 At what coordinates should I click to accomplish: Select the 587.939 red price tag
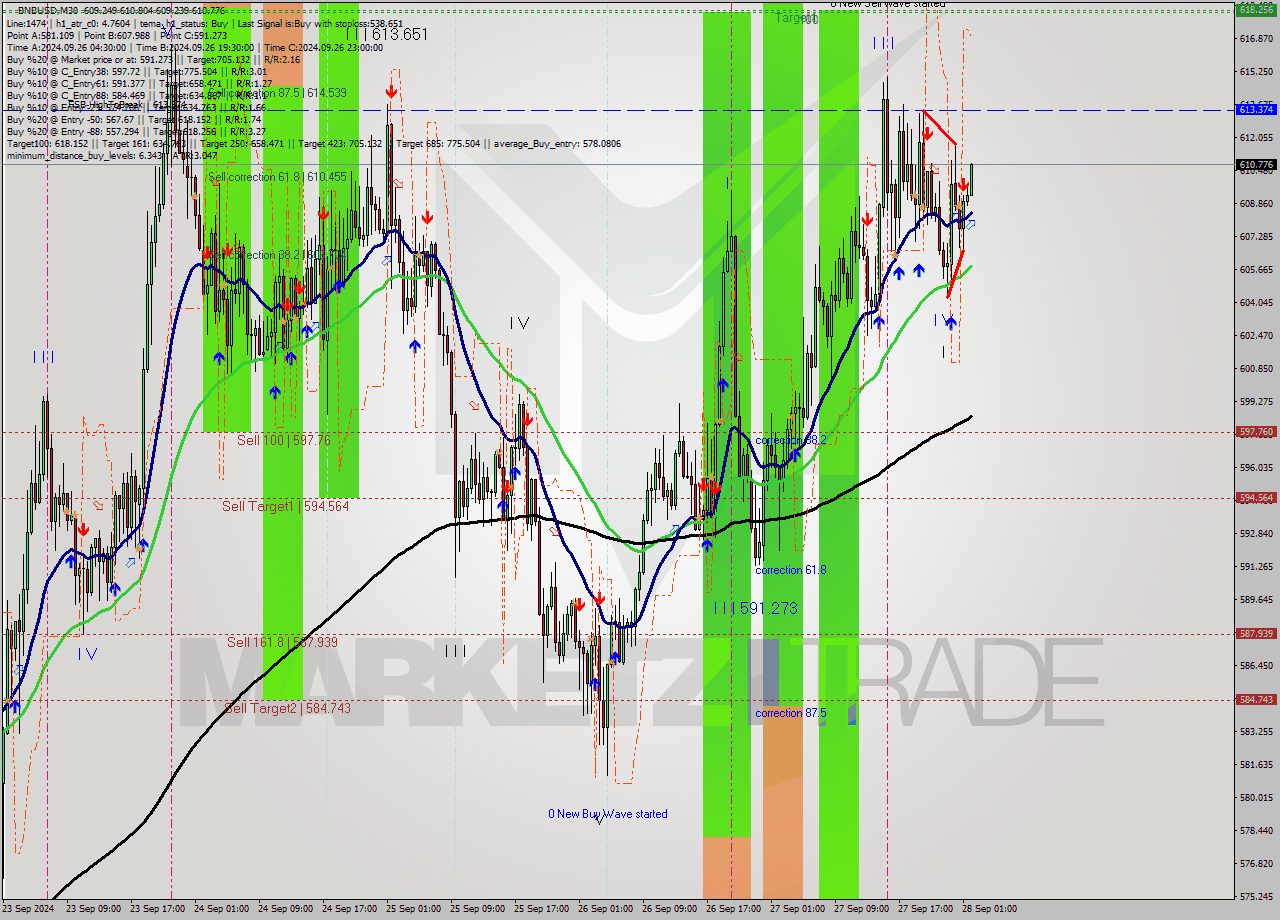[x=1256, y=633]
